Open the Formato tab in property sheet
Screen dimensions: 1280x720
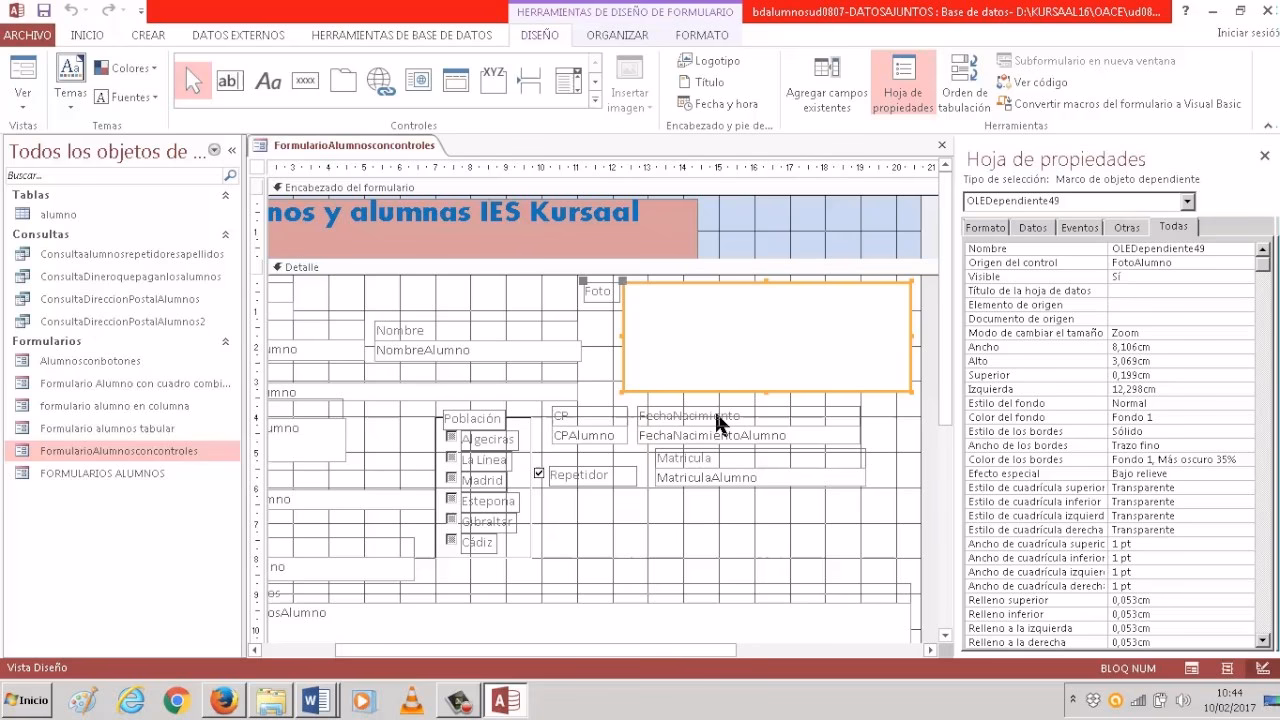(x=985, y=228)
